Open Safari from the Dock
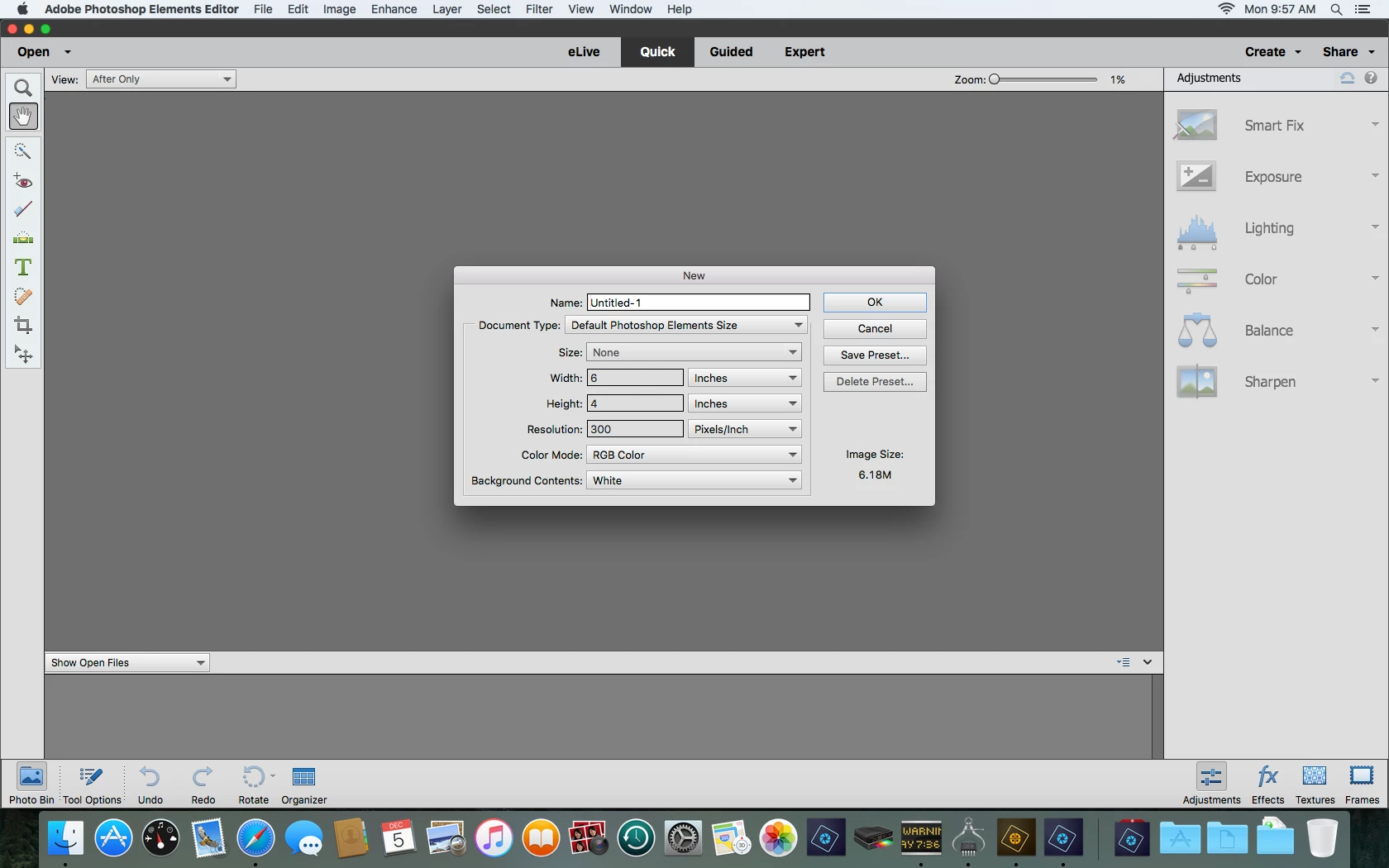This screenshot has width=1389, height=868. click(x=255, y=839)
